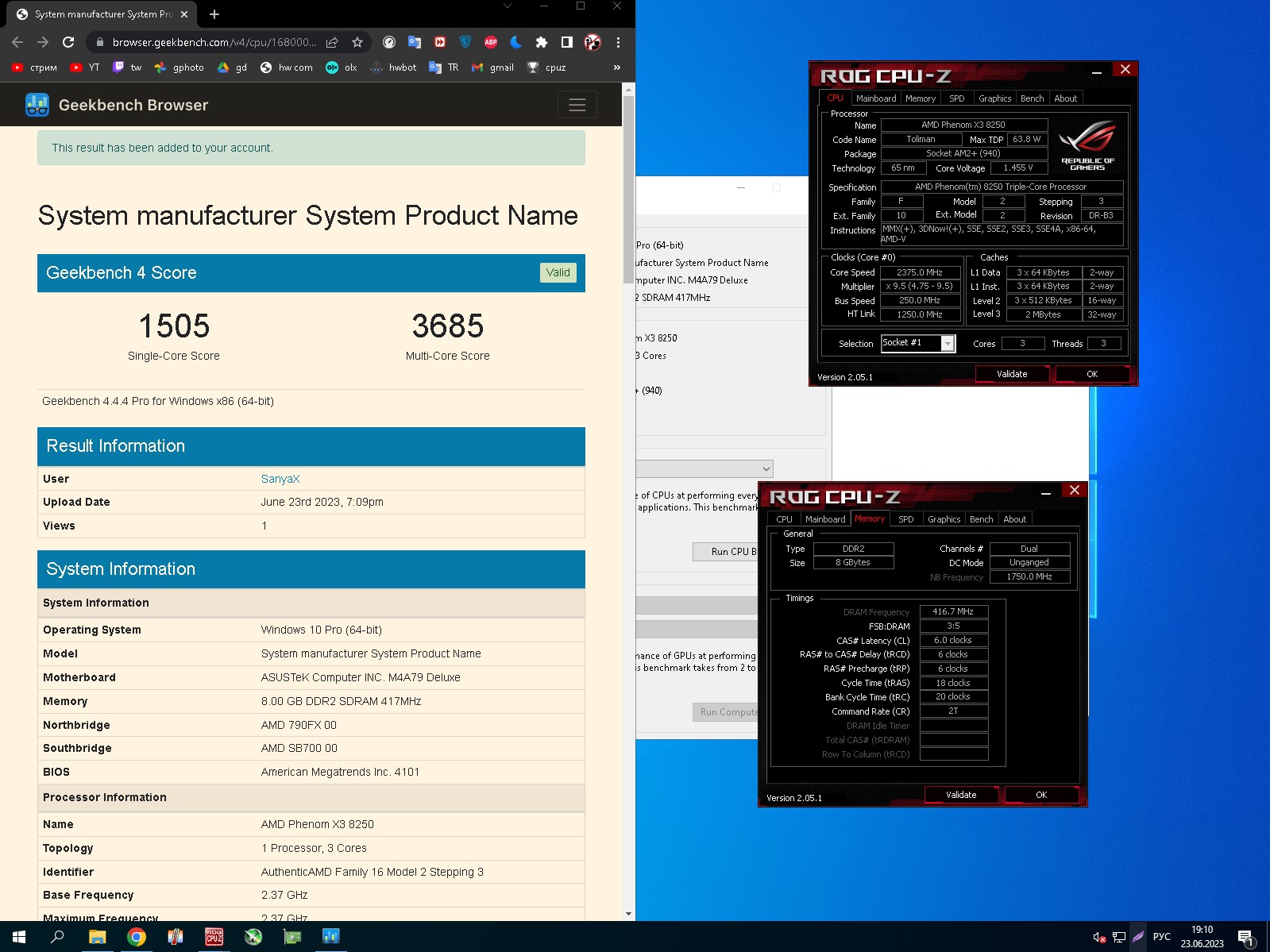Open Bench tab in upper CPU-Z
Viewport: 1270px width, 952px height.
[x=1032, y=98]
